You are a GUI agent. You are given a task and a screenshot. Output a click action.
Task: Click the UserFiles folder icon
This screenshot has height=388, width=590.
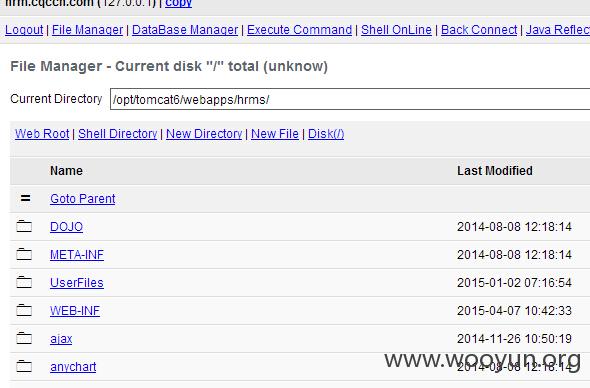coord(24,282)
